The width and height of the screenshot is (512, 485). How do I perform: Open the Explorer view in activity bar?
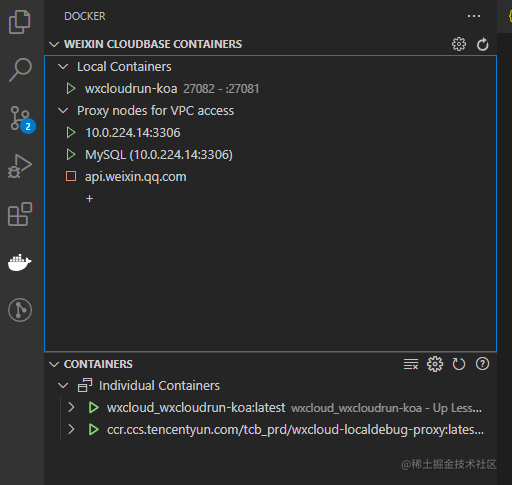click(x=20, y=22)
